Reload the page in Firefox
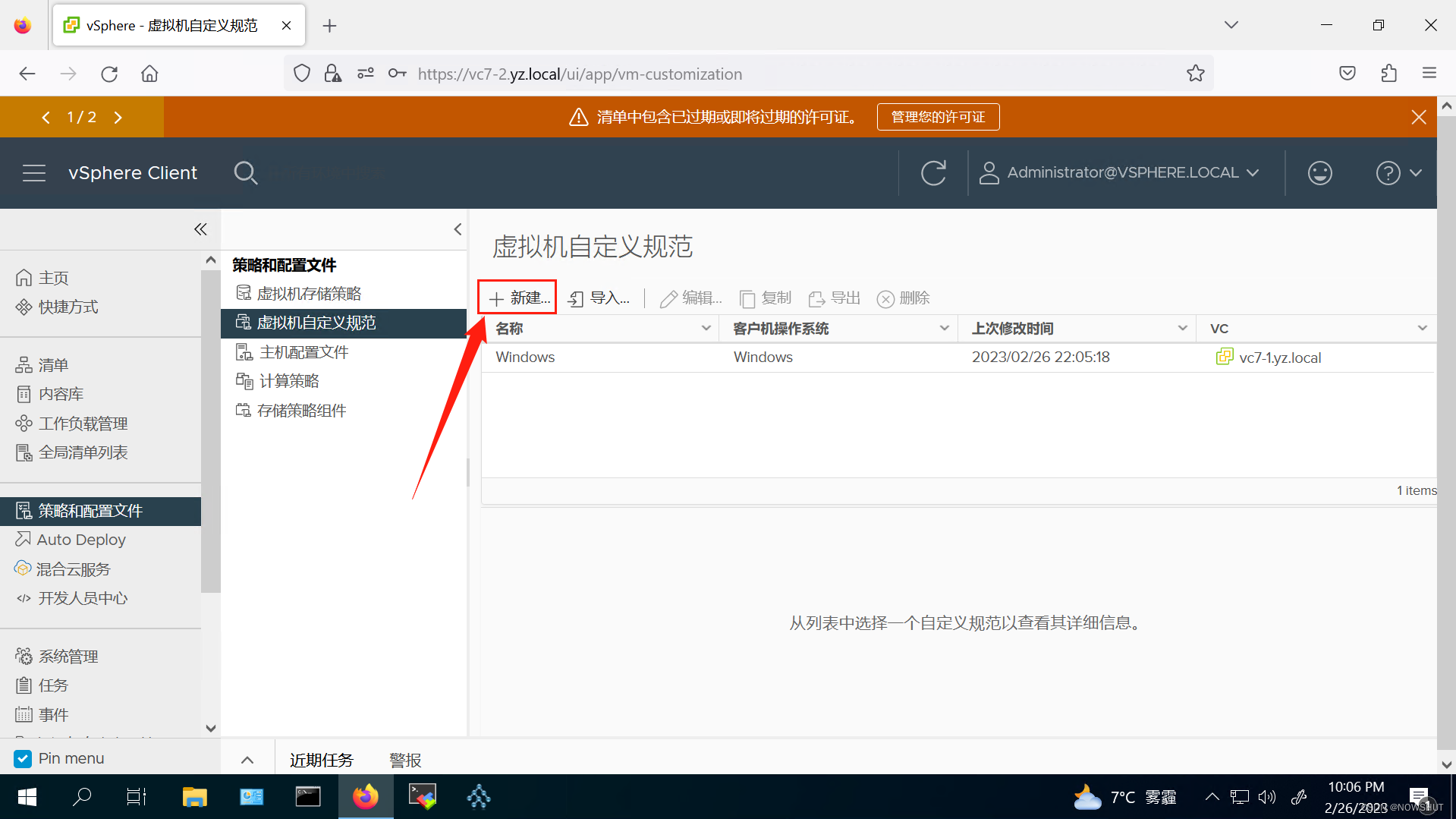This screenshot has height=819, width=1456. click(x=109, y=74)
